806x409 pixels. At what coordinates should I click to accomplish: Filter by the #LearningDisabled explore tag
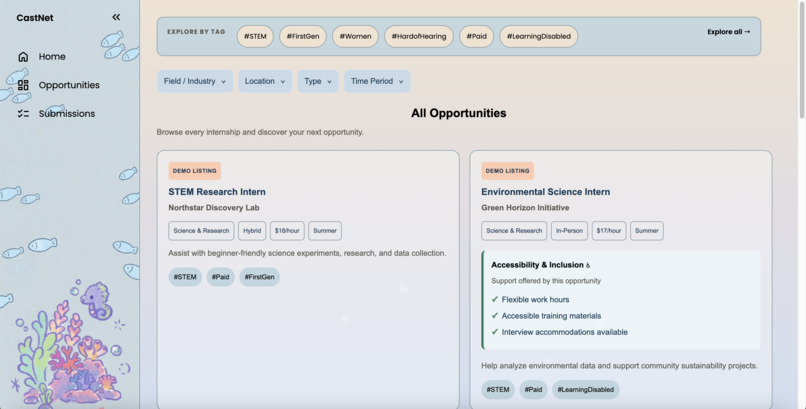click(539, 36)
